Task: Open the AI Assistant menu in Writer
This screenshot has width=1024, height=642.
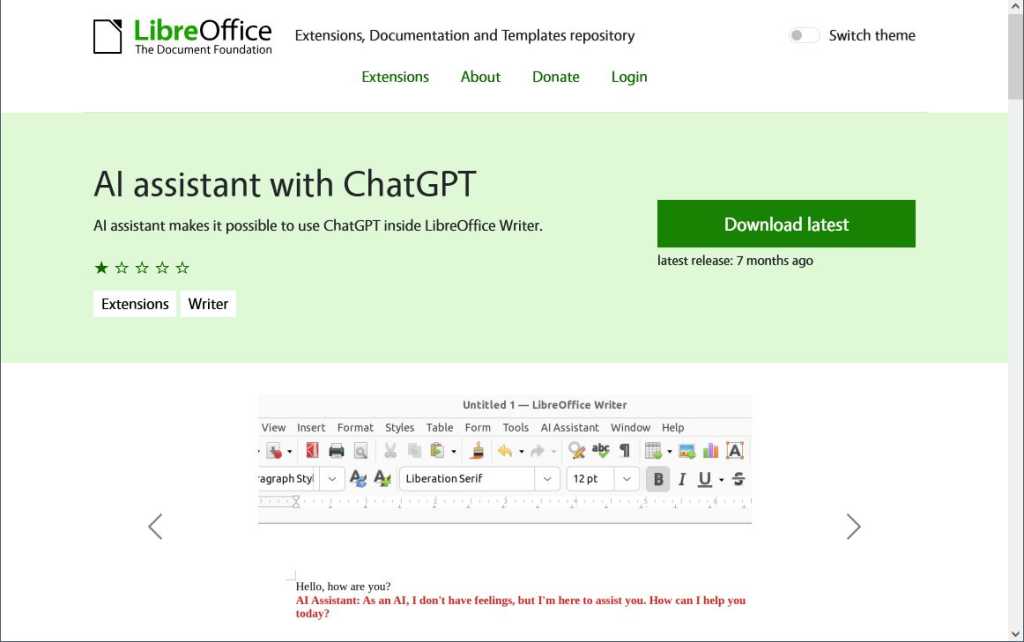Action: tap(569, 427)
